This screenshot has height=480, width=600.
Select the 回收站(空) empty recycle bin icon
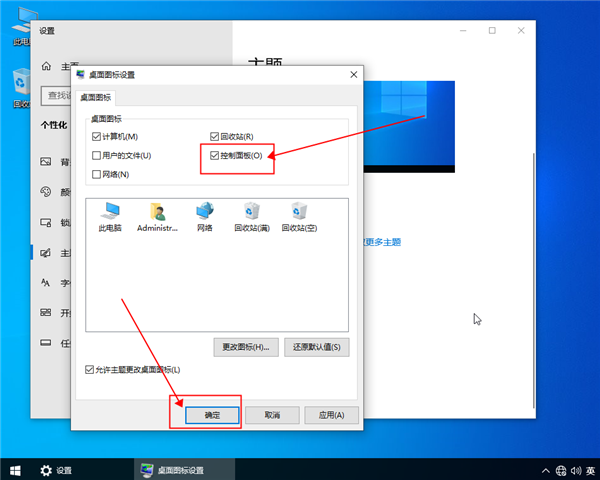coord(299,212)
